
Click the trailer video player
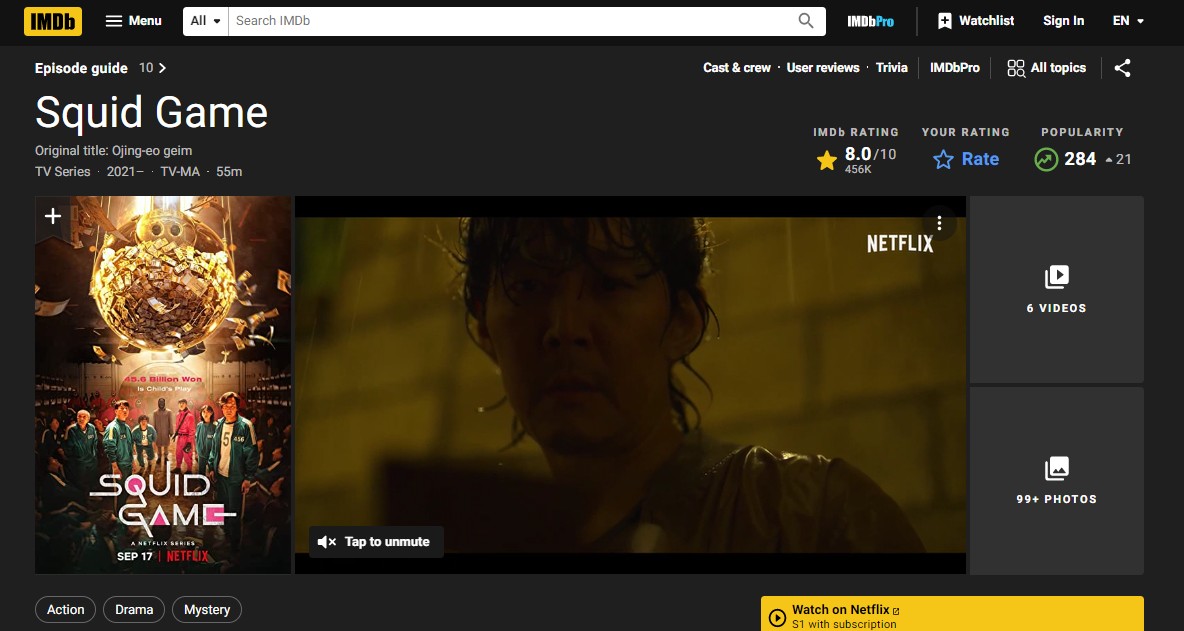tap(631, 385)
